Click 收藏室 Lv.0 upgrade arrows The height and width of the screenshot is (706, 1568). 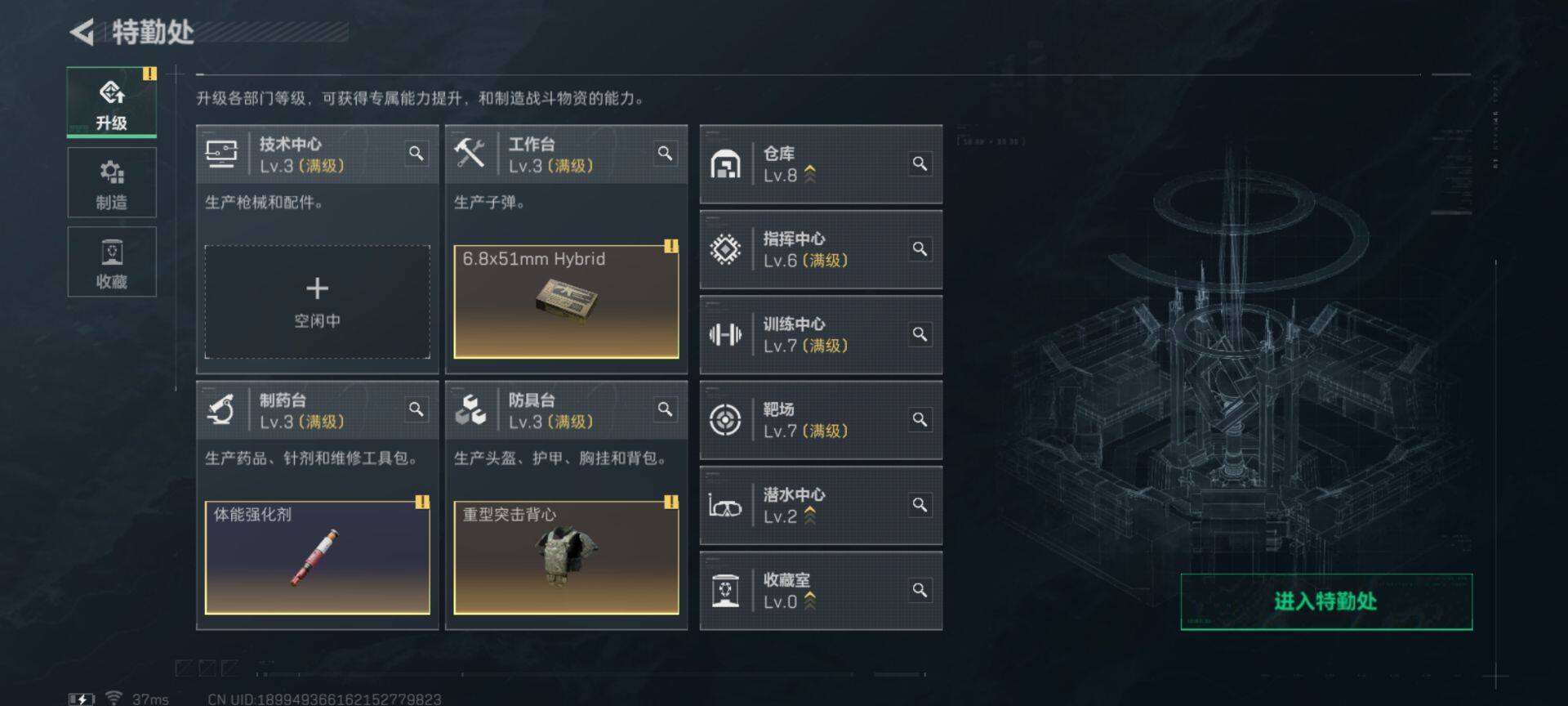click(810, 601)
